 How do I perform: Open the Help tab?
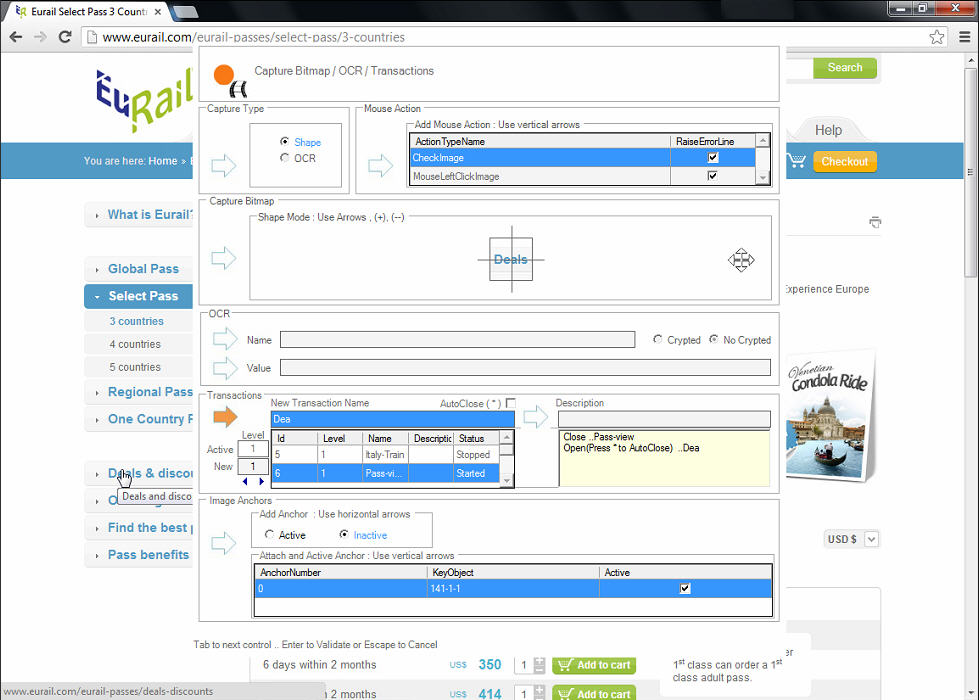(828, 130)
